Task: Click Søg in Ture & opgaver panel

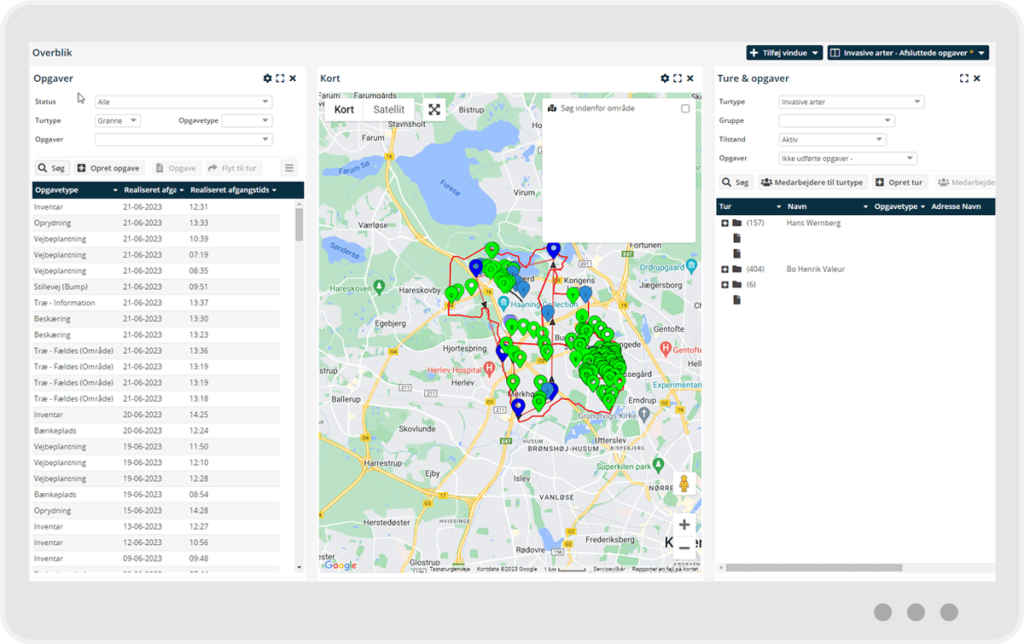Action: (x=735, y=182)
